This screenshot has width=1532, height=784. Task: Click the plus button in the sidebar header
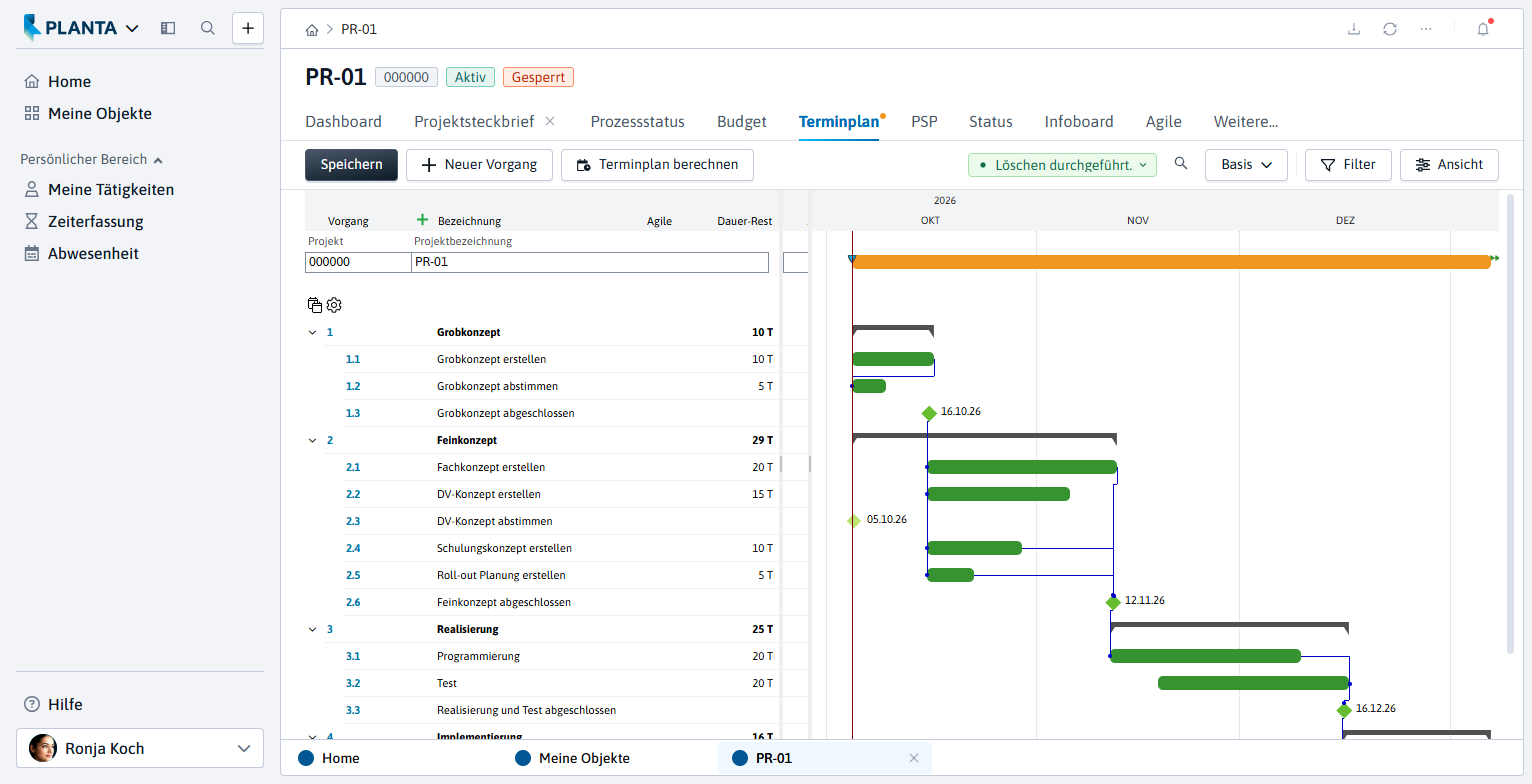[x=248, y=28]
